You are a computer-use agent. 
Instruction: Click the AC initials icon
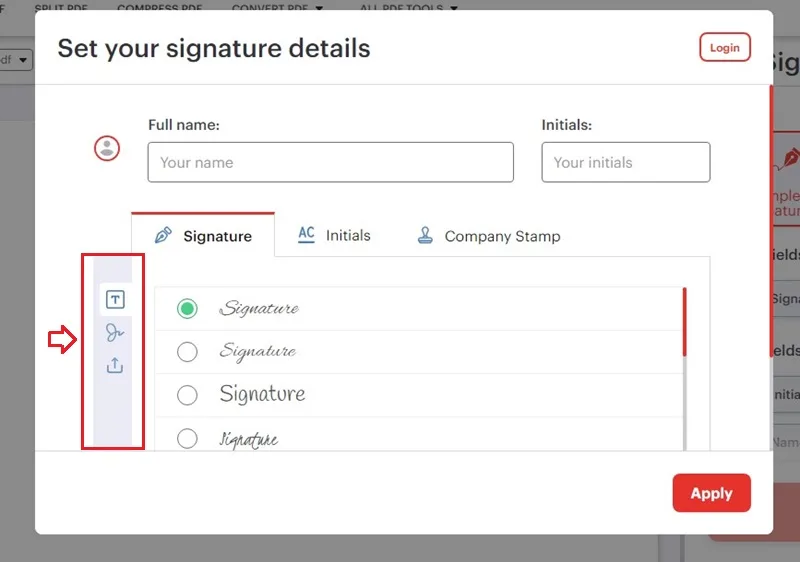[x=306, y=235]
